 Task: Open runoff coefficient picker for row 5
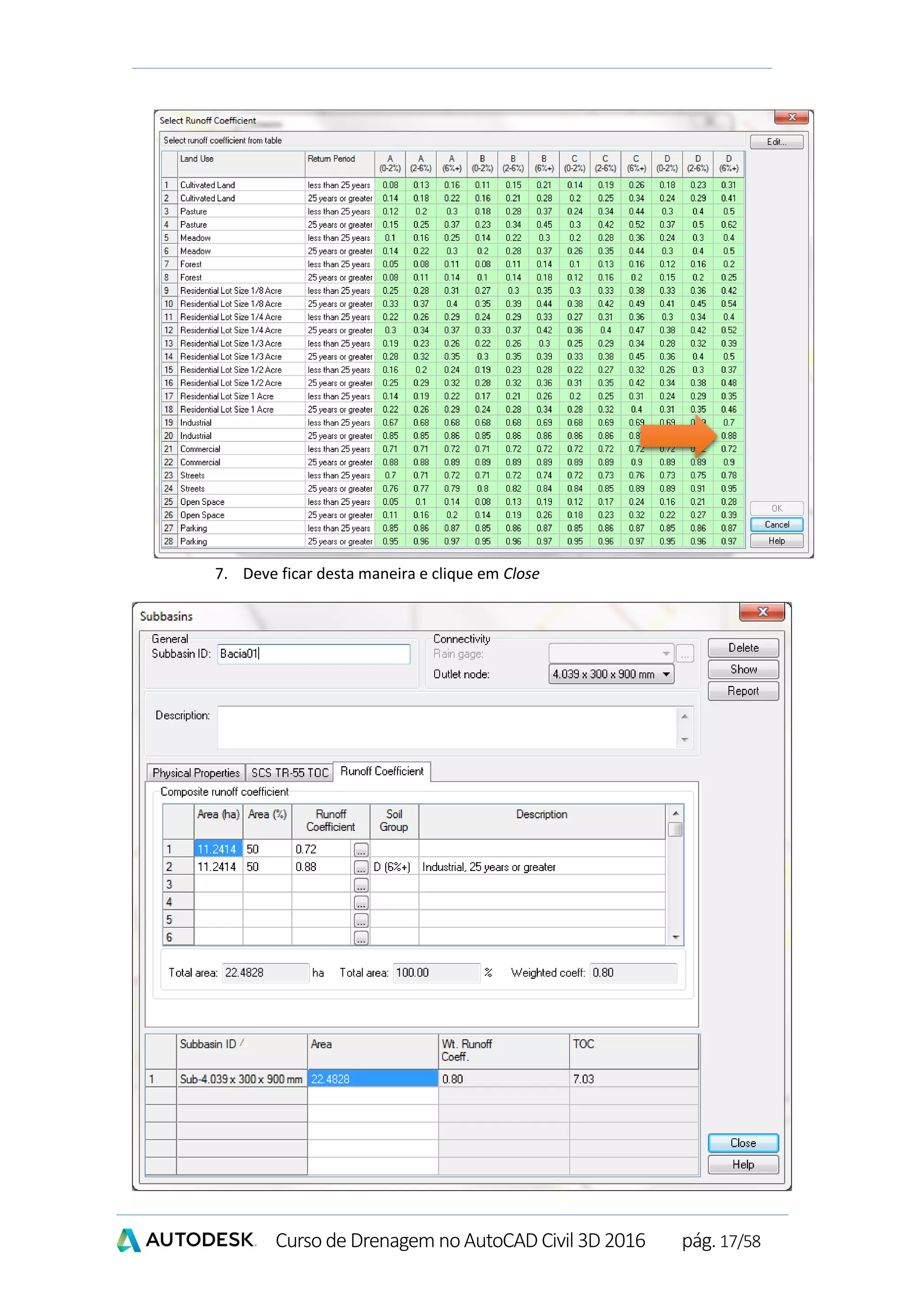pyautogui.click(x=361, y=921)
